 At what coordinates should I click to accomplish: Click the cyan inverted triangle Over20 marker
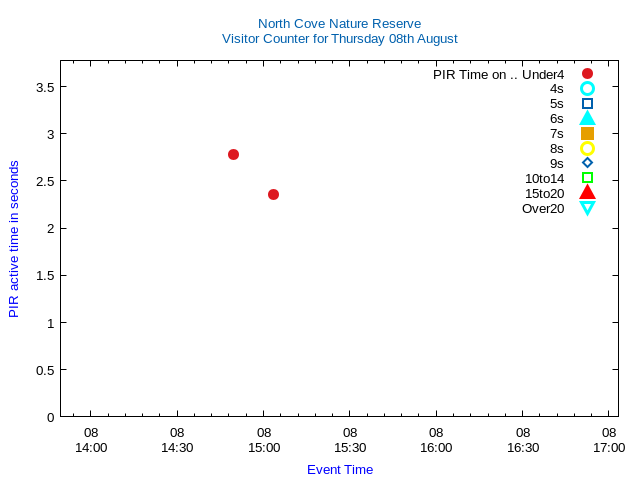(x=587, y=208)
